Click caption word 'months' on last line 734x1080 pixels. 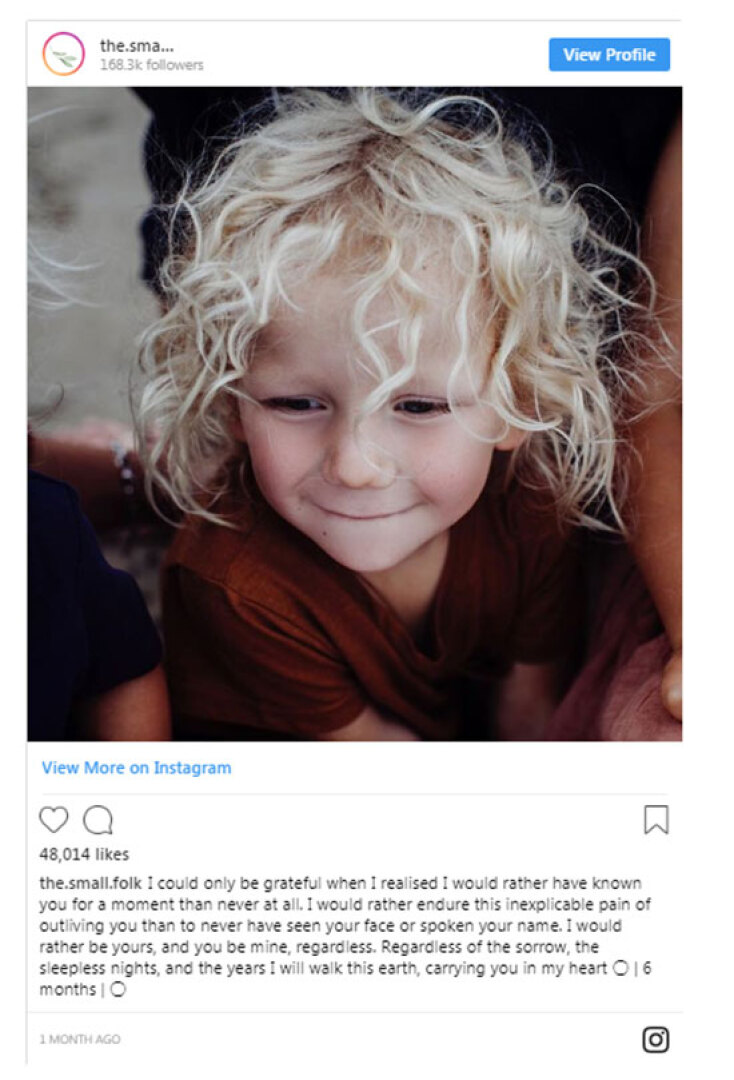67,989
